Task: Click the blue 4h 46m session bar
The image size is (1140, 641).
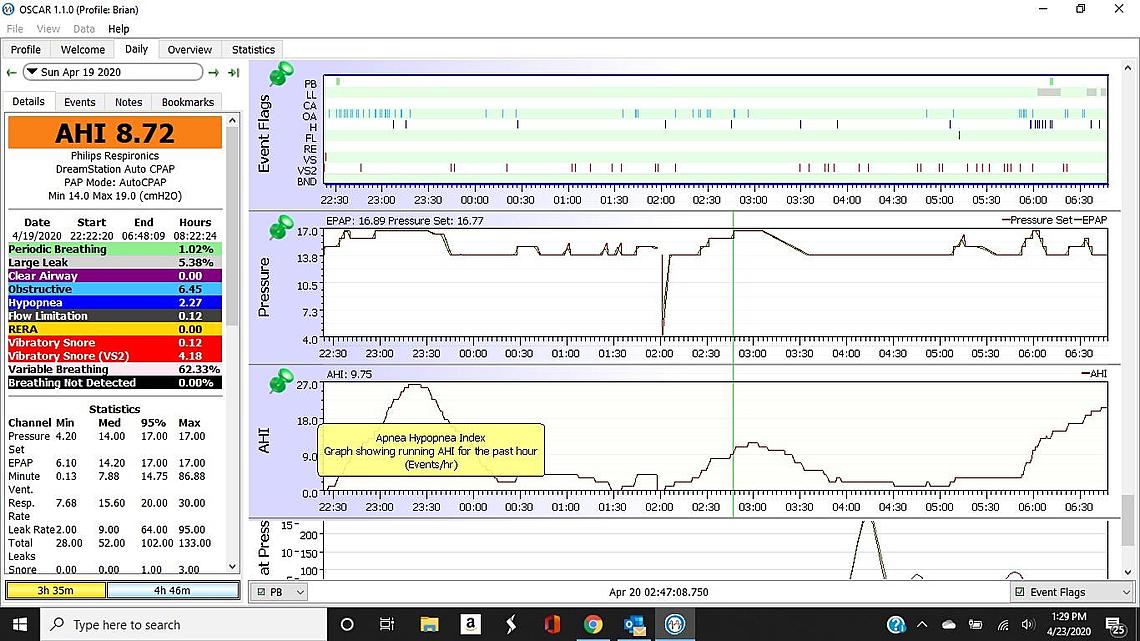Action: coord(173,590)
